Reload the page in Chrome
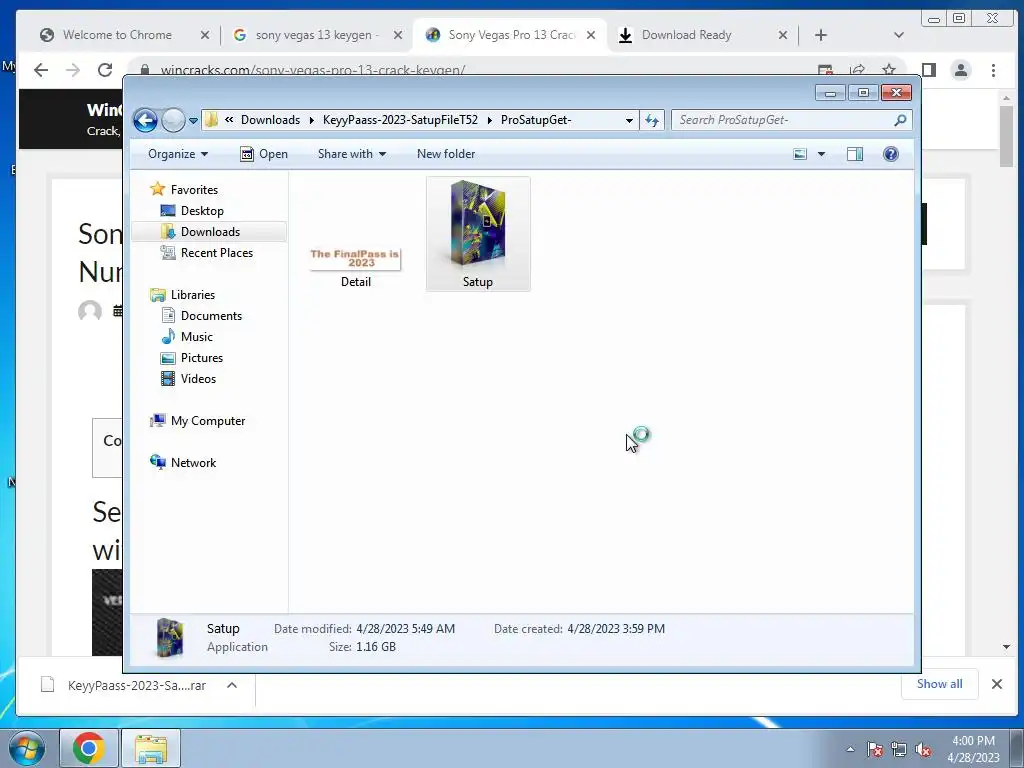This screenshot has height=768, width=1024. point(105,70)
